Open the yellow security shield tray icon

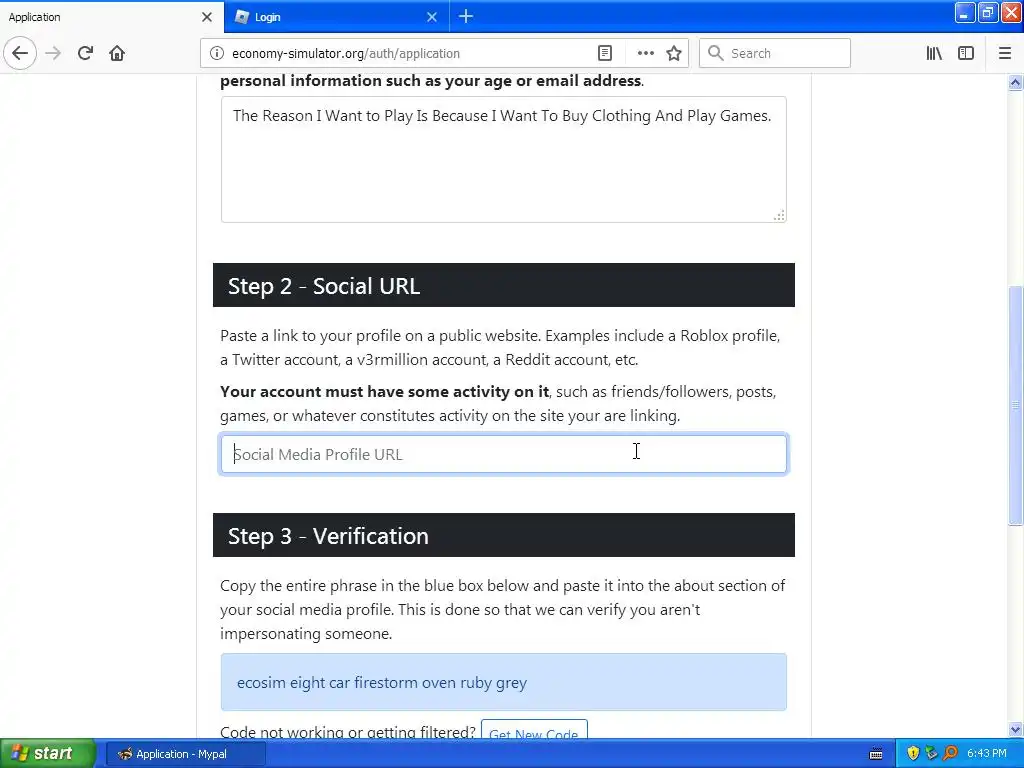(913, 754)
